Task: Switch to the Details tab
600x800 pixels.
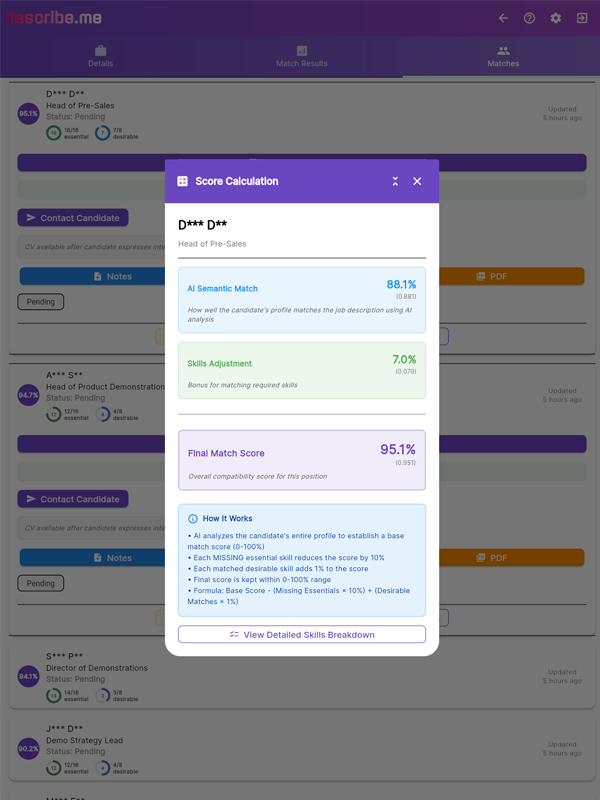Action: 101,56
